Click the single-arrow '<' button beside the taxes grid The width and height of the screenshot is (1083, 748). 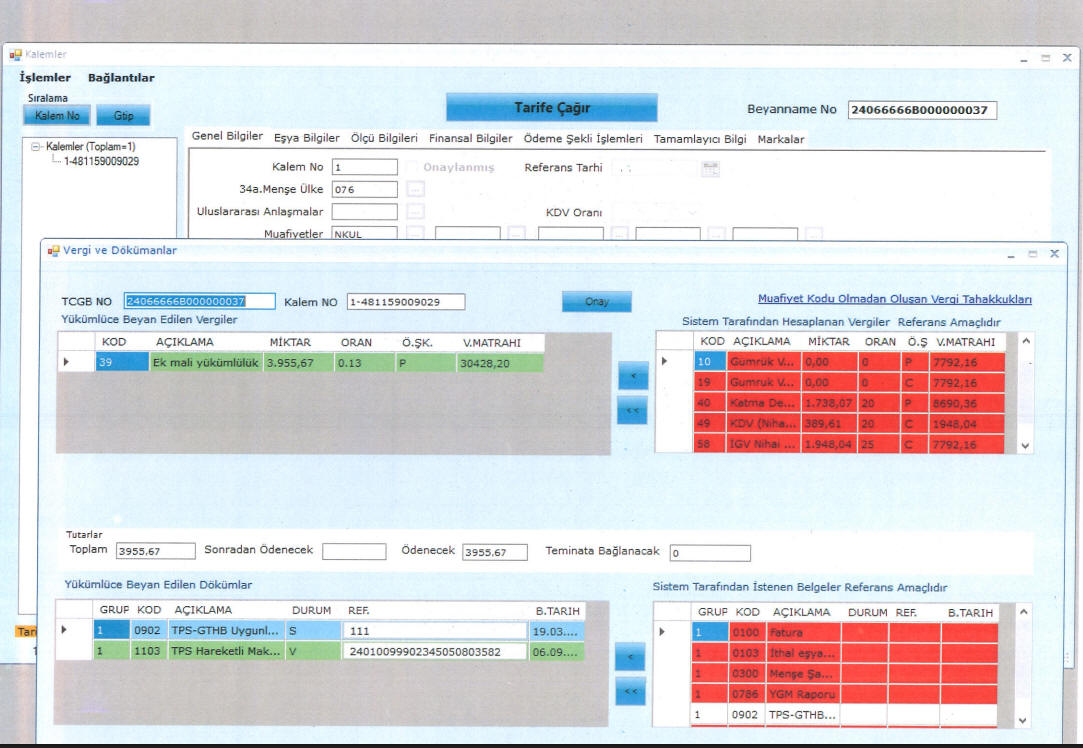[632, 377]
